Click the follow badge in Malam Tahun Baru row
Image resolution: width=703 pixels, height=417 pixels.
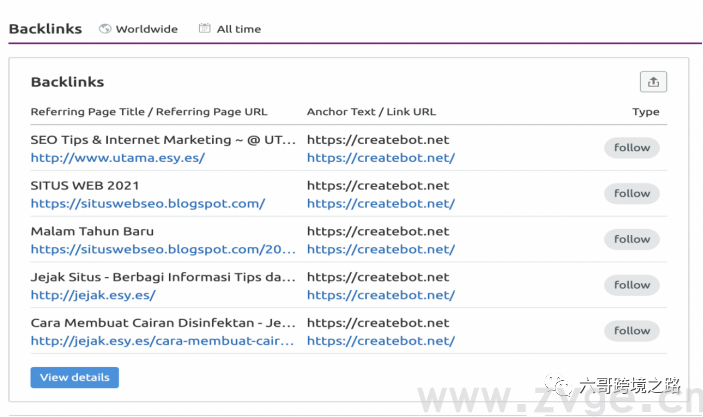[632, 240]
